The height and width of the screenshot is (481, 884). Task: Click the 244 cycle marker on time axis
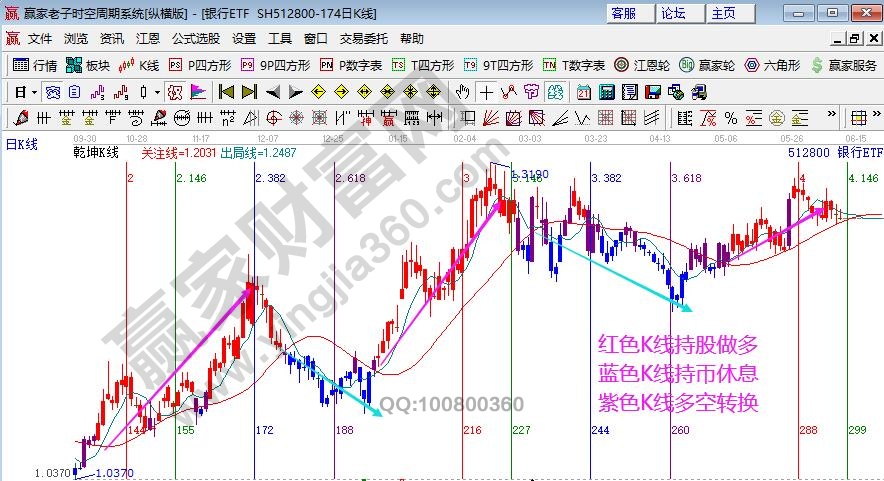pos(600,429)
